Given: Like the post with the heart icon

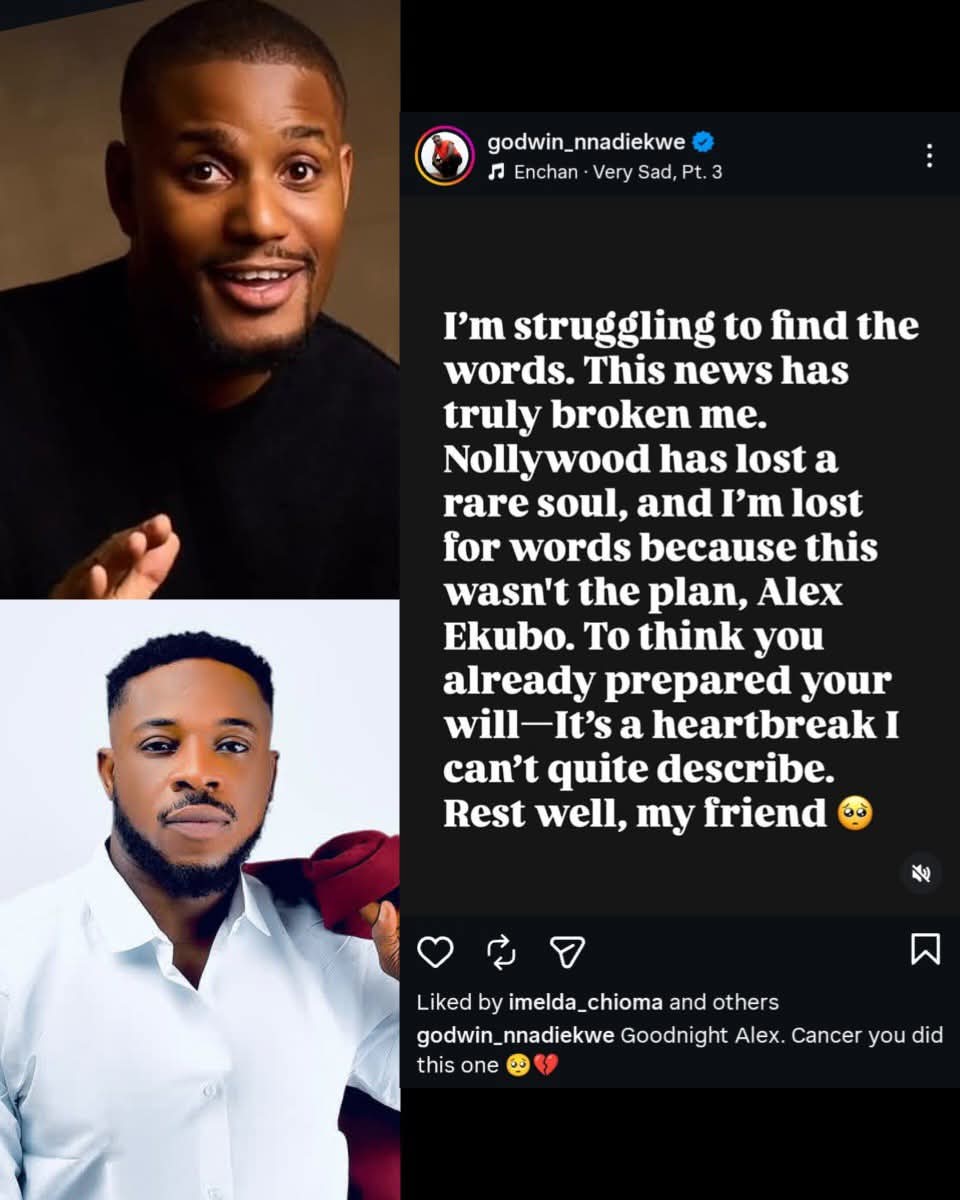Looking at the screenshot, I should 435,951.
